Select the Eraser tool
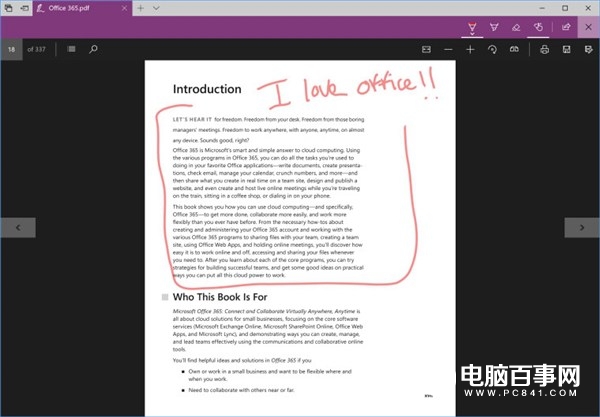 [516, 27]
